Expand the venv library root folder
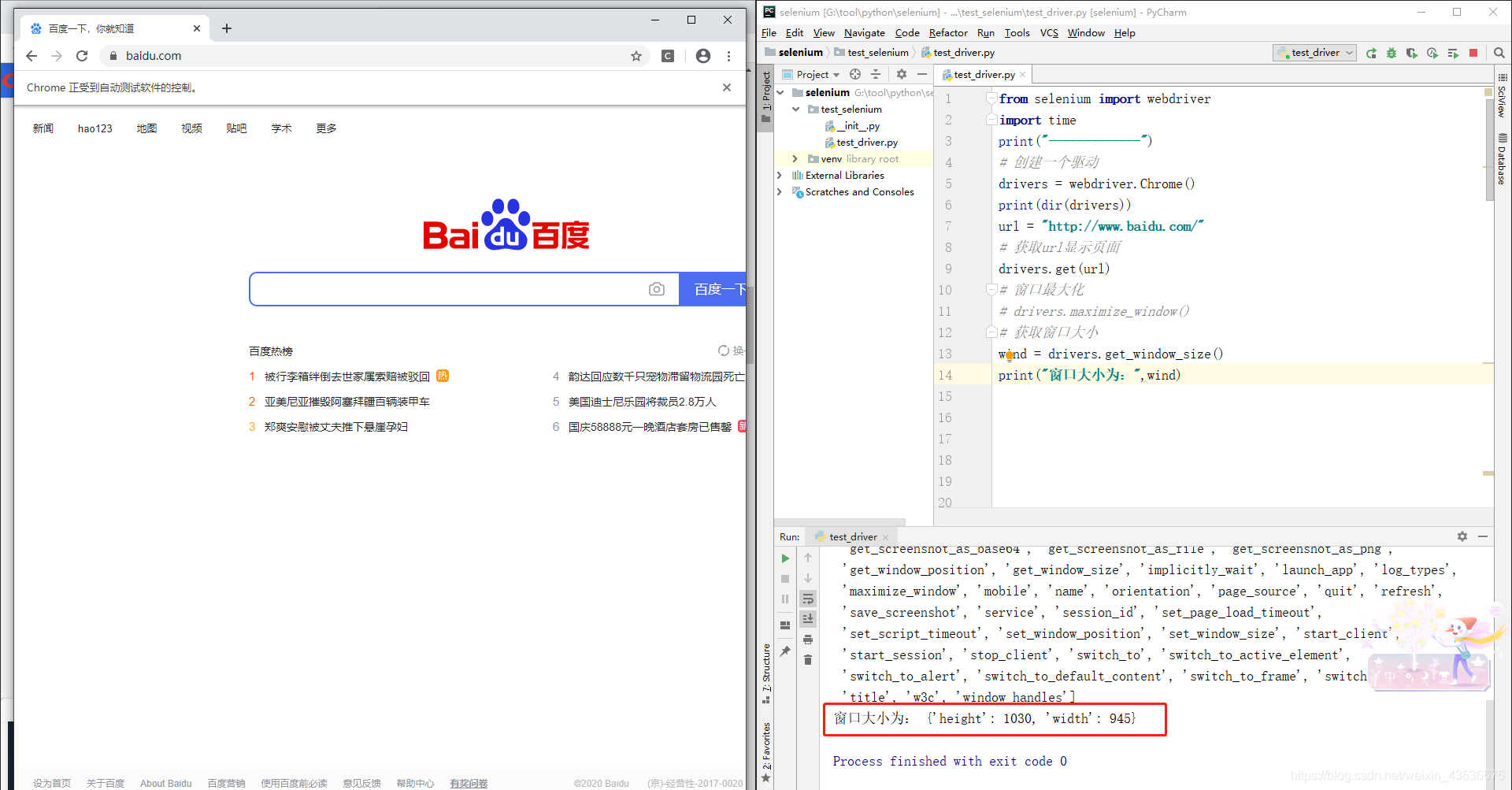This screenshot has width=1512, height=790. (x=795, y=159)
